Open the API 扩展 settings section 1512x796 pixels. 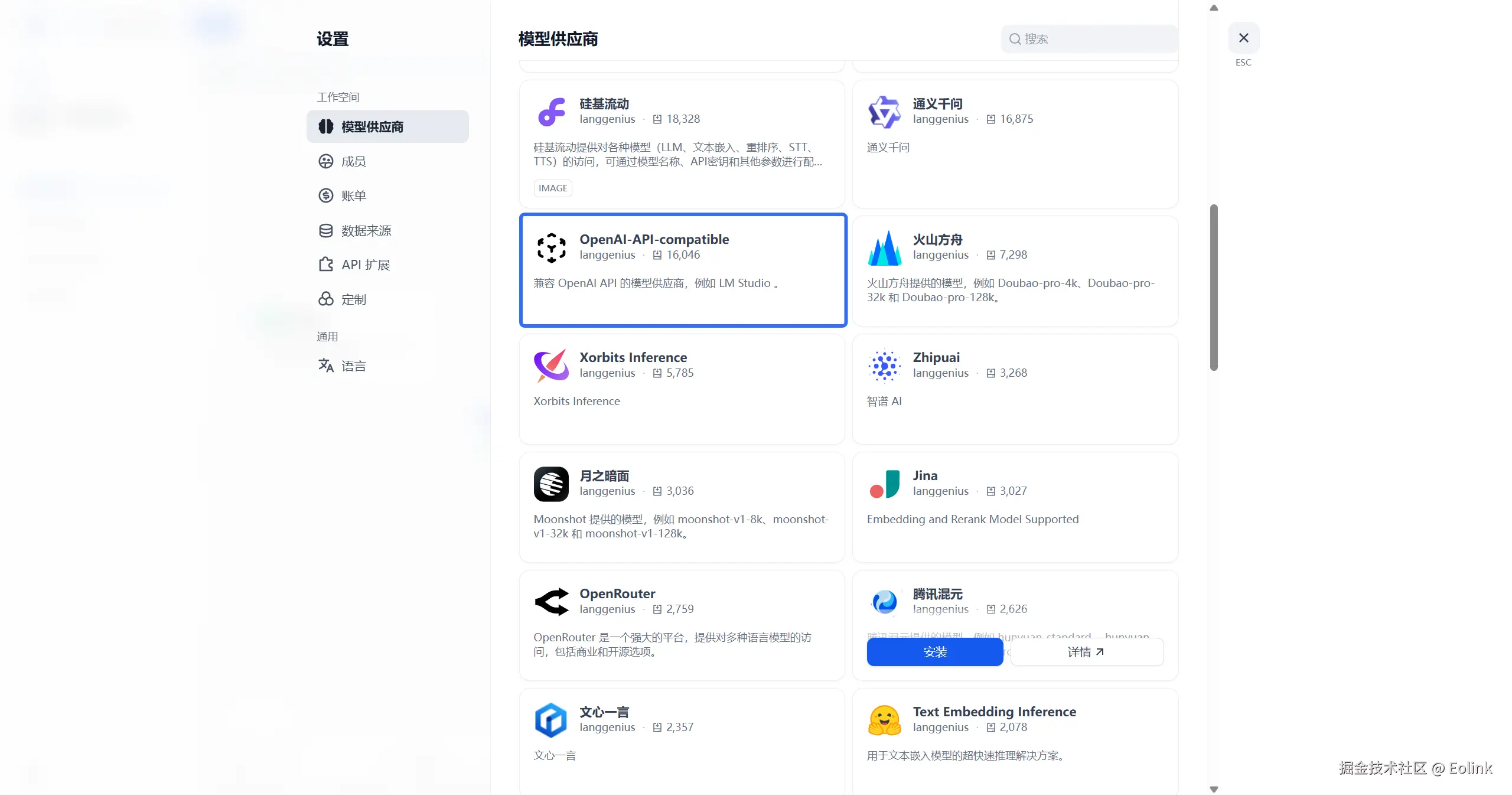365,265
